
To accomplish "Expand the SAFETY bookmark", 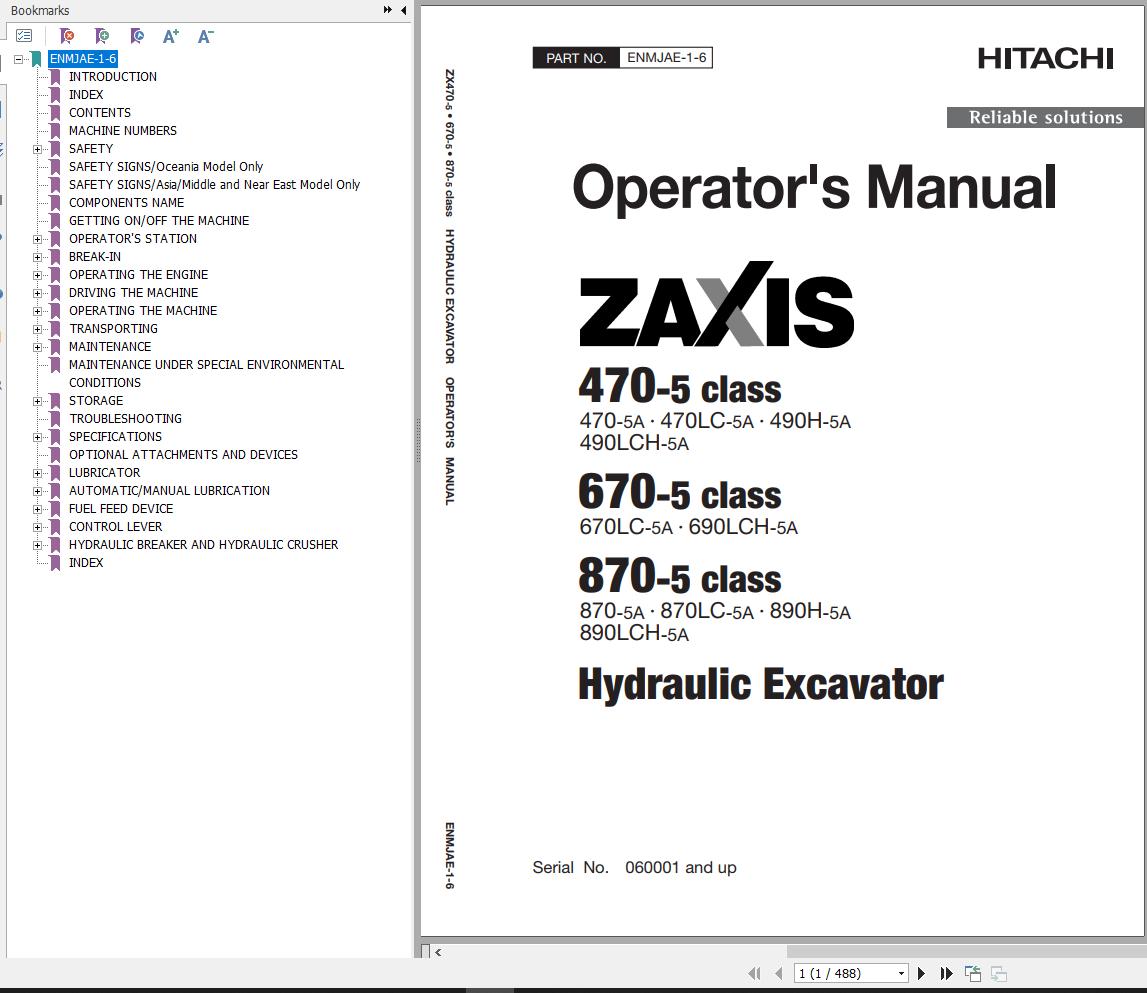I will (37, 149).
